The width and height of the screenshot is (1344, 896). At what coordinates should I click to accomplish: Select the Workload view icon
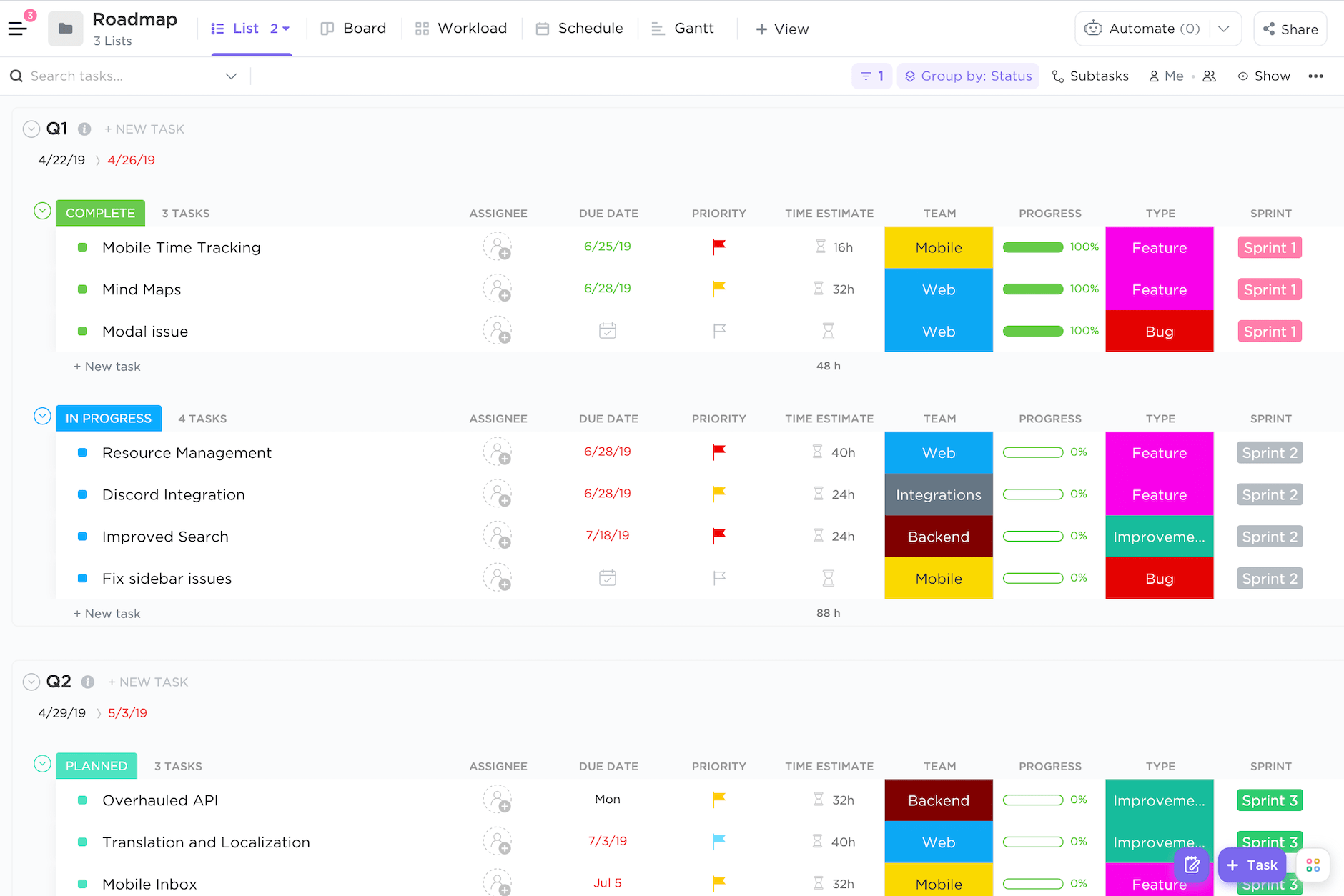(x=422, y=29)
